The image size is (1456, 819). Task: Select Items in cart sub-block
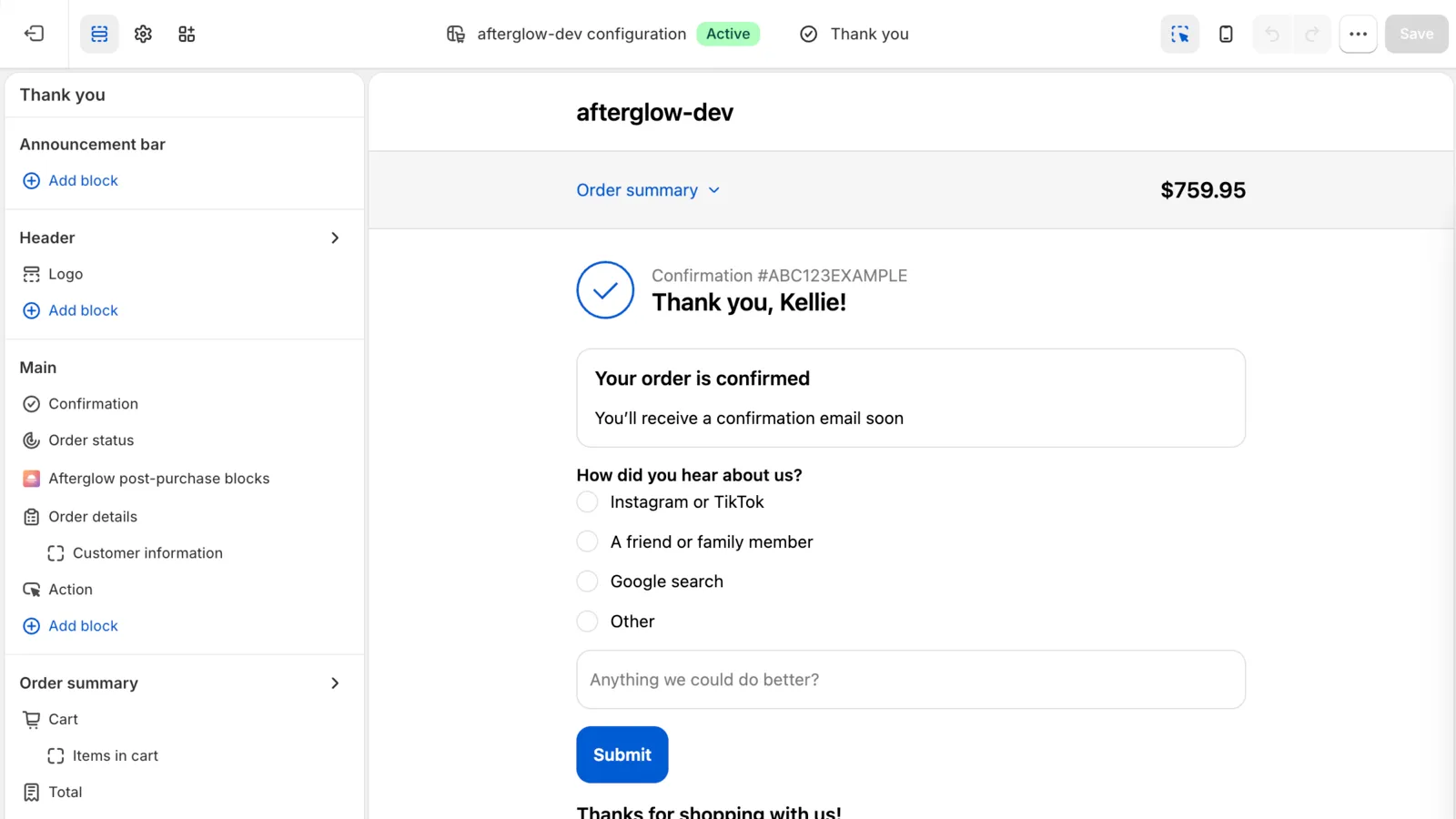[x=103, y=756]
